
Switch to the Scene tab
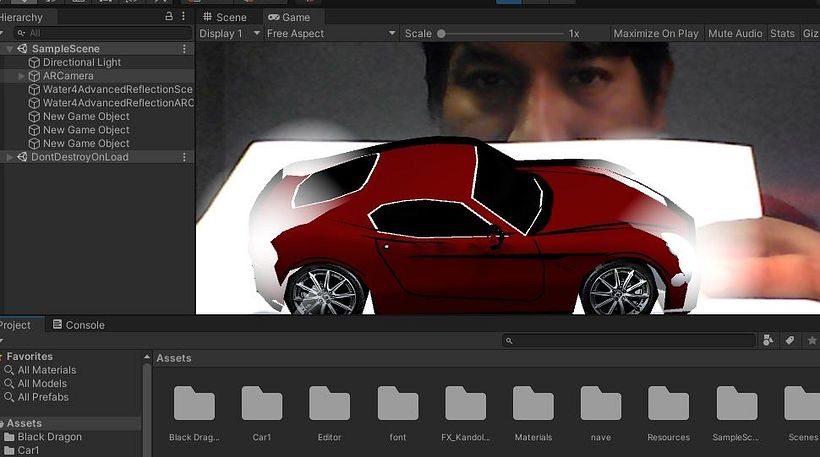(x=225, y=17)
